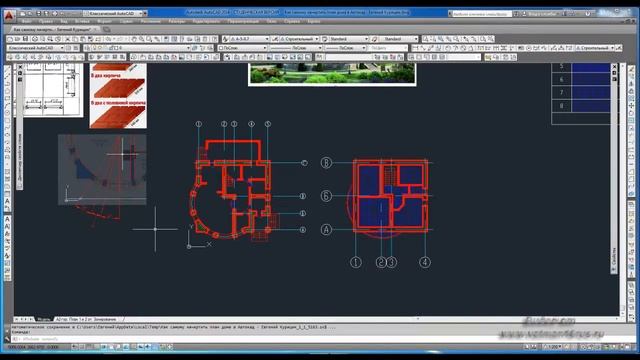
Task: Select Zoom Window tool in Standard toolbar
Action: click(x=149, y=39)
